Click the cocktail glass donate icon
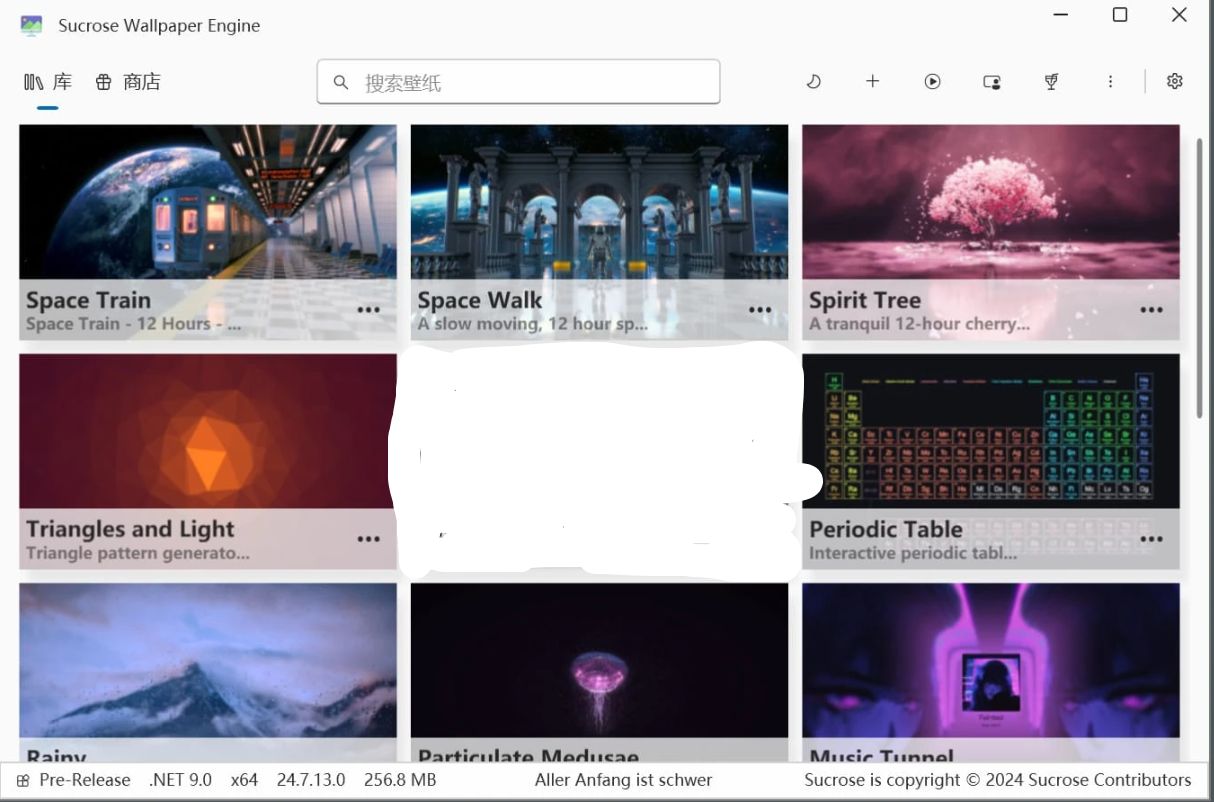The width and height of the screenshot is (1214, 802). pyautogui.click(x=1051, y=81)
